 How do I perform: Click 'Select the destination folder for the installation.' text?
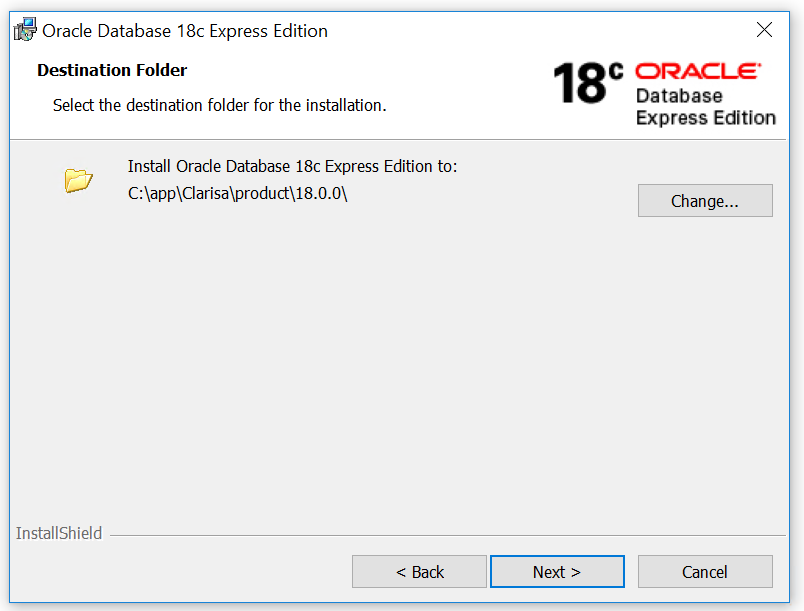pyautogui.click(x=219, y=105)
